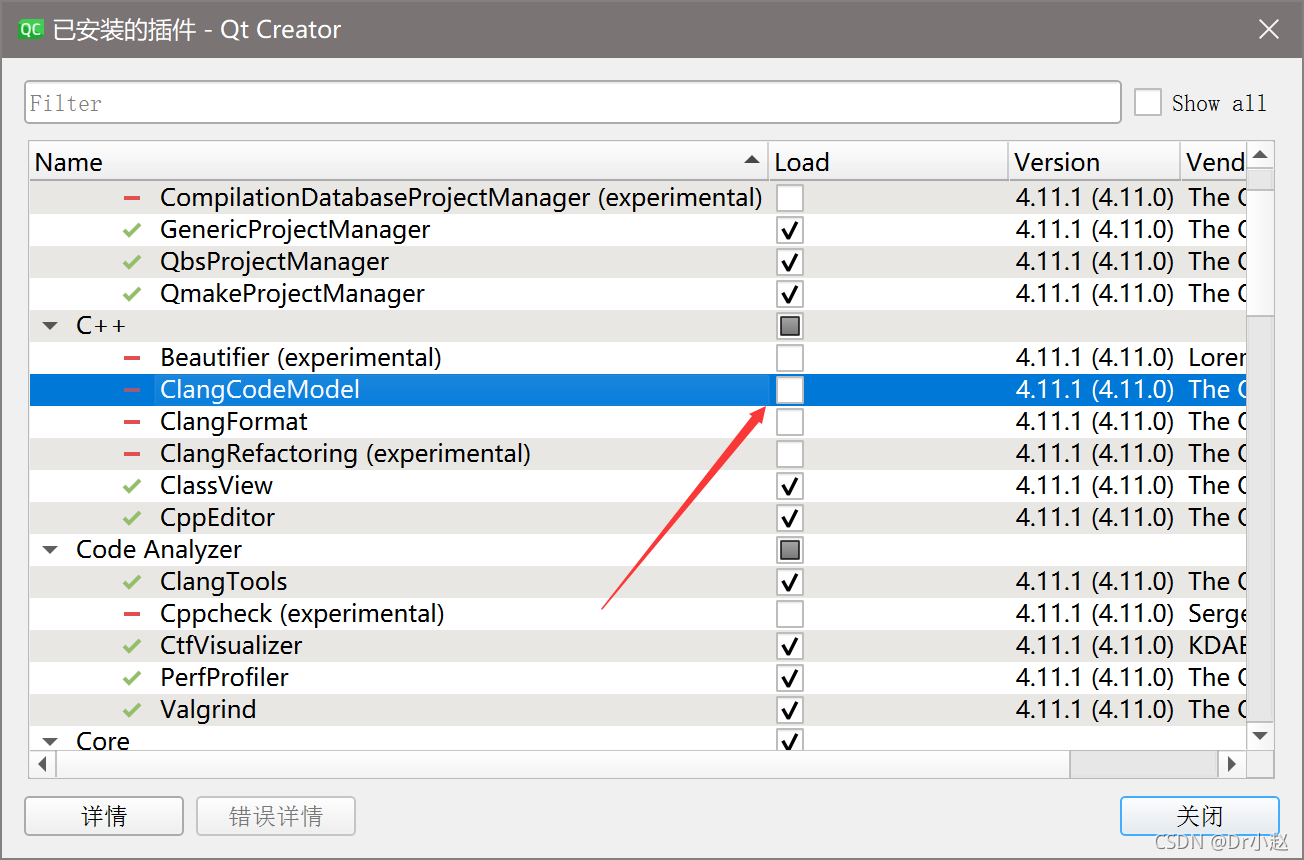
Task: Sort by Load column header
Action: pyautogui.click(x=888, y=162)
